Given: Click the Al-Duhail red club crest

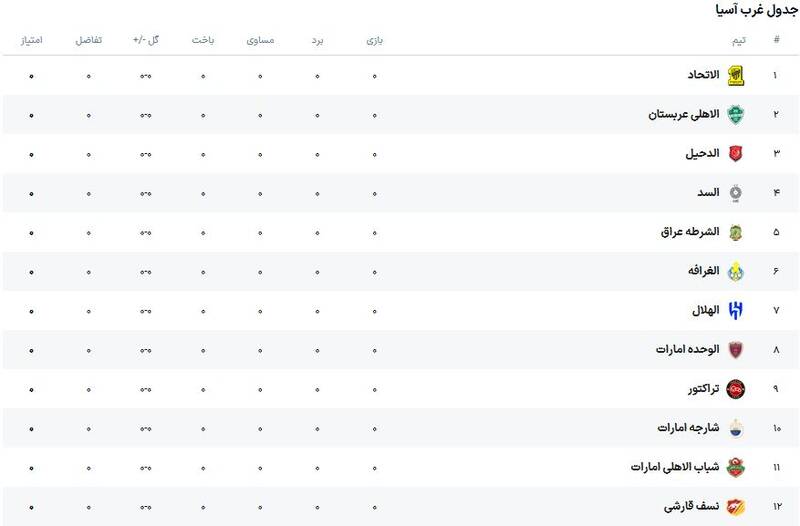Looking at the screenshot, I should pos(735,153).
